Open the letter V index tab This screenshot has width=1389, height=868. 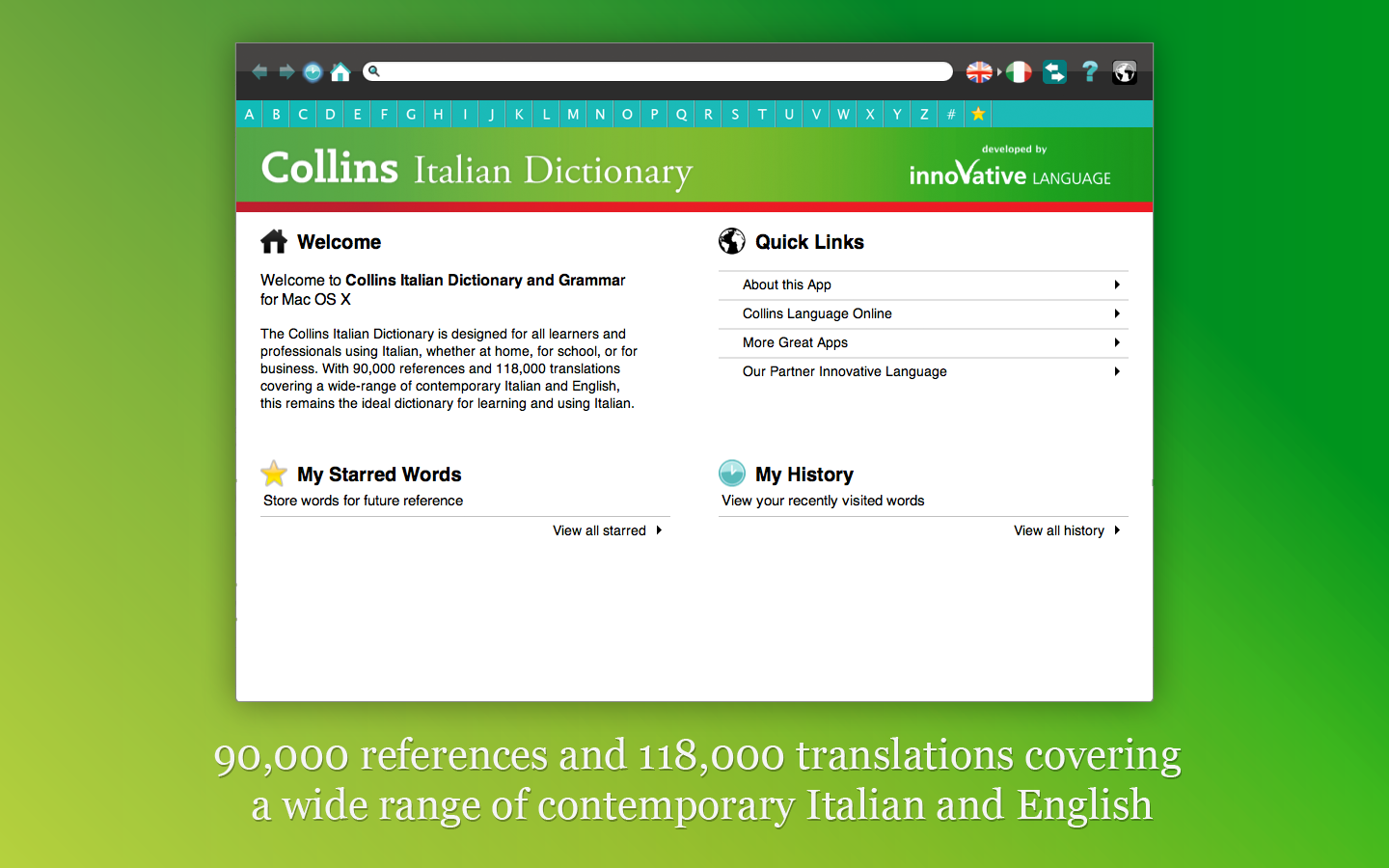[816, 114]
